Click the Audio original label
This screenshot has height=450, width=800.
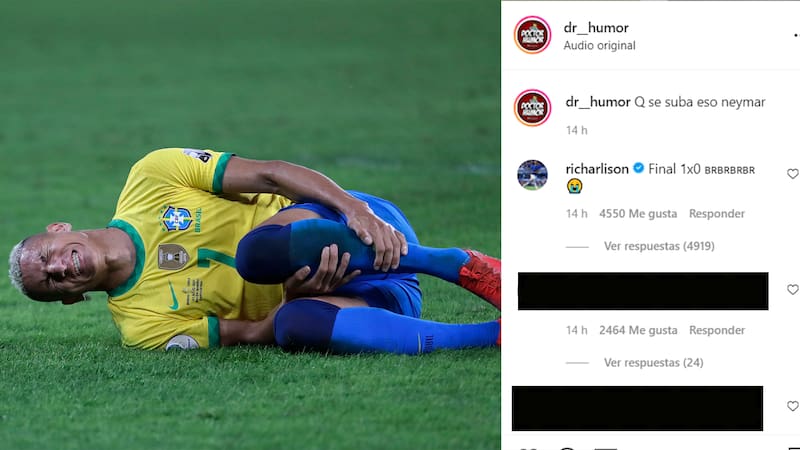click(x=599, y=45)
